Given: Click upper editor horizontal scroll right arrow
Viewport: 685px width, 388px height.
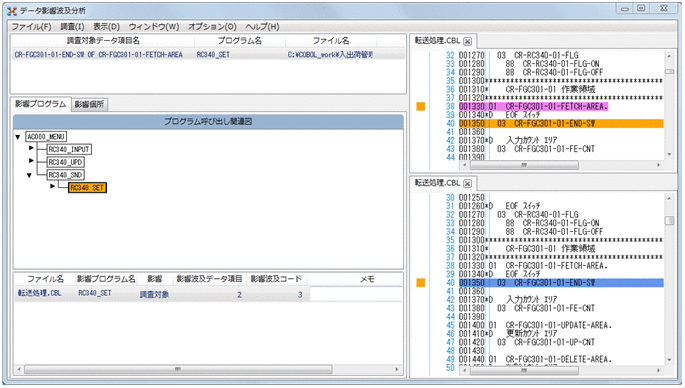Looking at the screenshot, I should click(659, 165).
